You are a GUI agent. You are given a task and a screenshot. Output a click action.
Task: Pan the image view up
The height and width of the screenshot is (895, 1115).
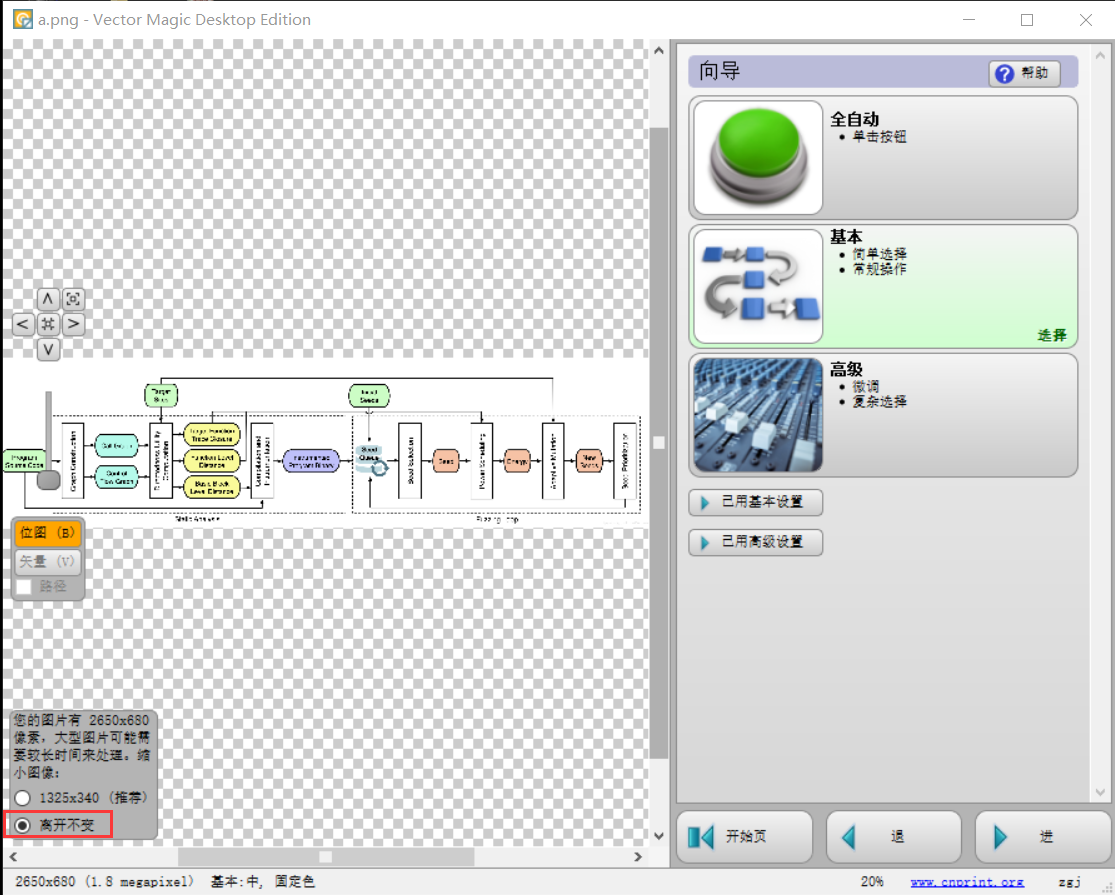coord(48,299)
